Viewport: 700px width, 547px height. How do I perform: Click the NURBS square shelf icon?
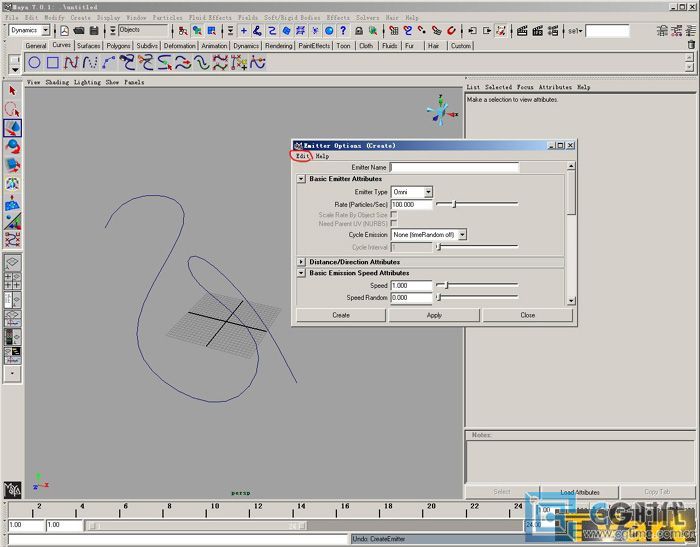(x=53, y=63)
